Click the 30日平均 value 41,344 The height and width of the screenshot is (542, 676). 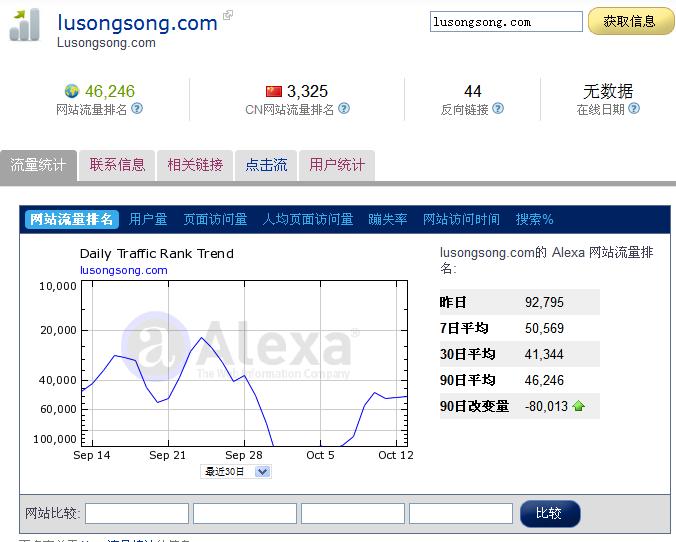tap(544, 354)
